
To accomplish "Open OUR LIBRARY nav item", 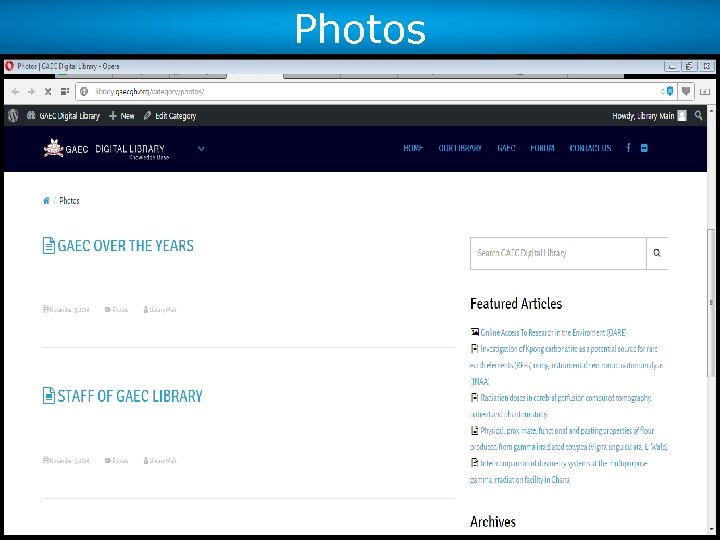I will point(460,148).
